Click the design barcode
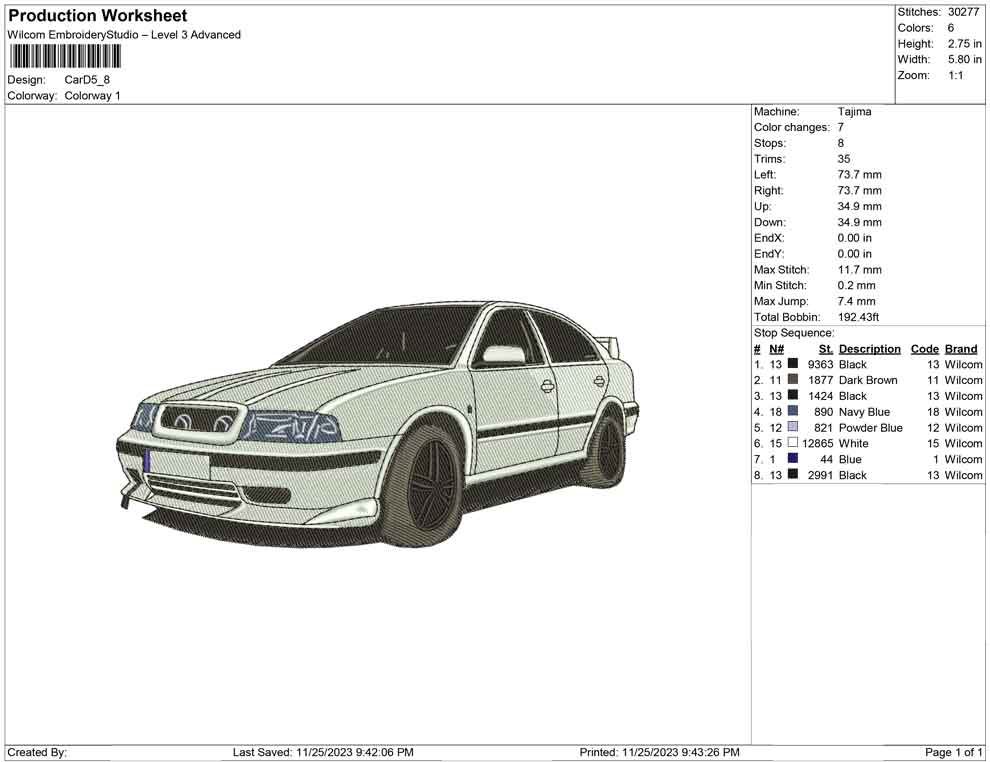Viewport: 990px width, 762px height. (65, 58)
